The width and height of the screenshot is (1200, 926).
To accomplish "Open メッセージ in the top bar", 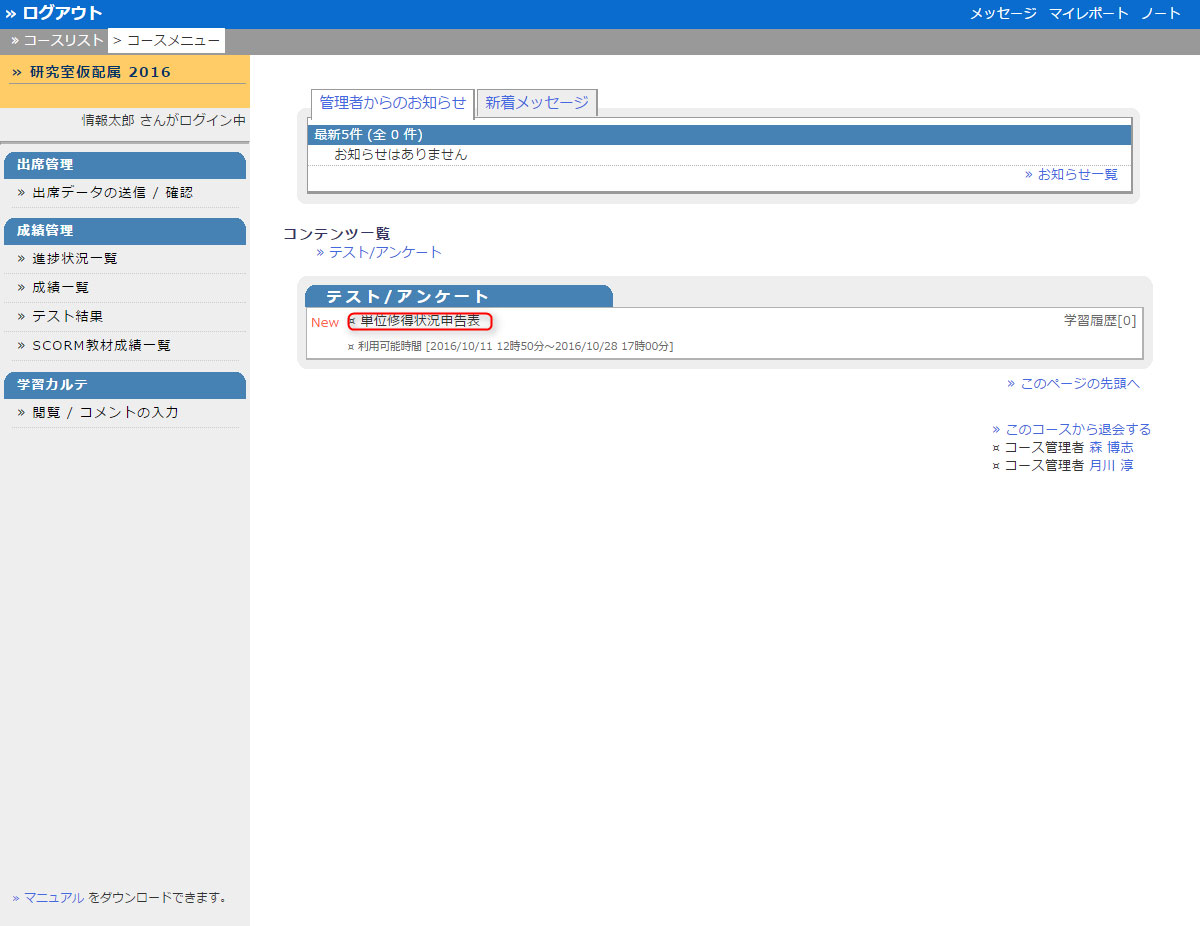I will pyautogui.click(x=1003, y=13).
